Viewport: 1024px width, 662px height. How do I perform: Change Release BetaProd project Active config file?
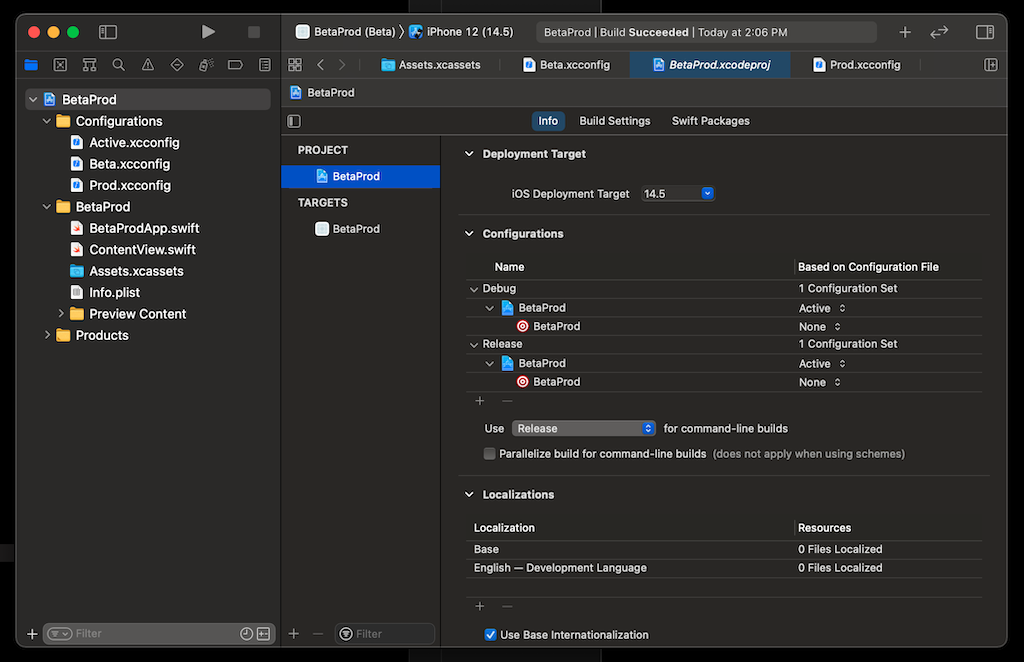click(822, 364)
